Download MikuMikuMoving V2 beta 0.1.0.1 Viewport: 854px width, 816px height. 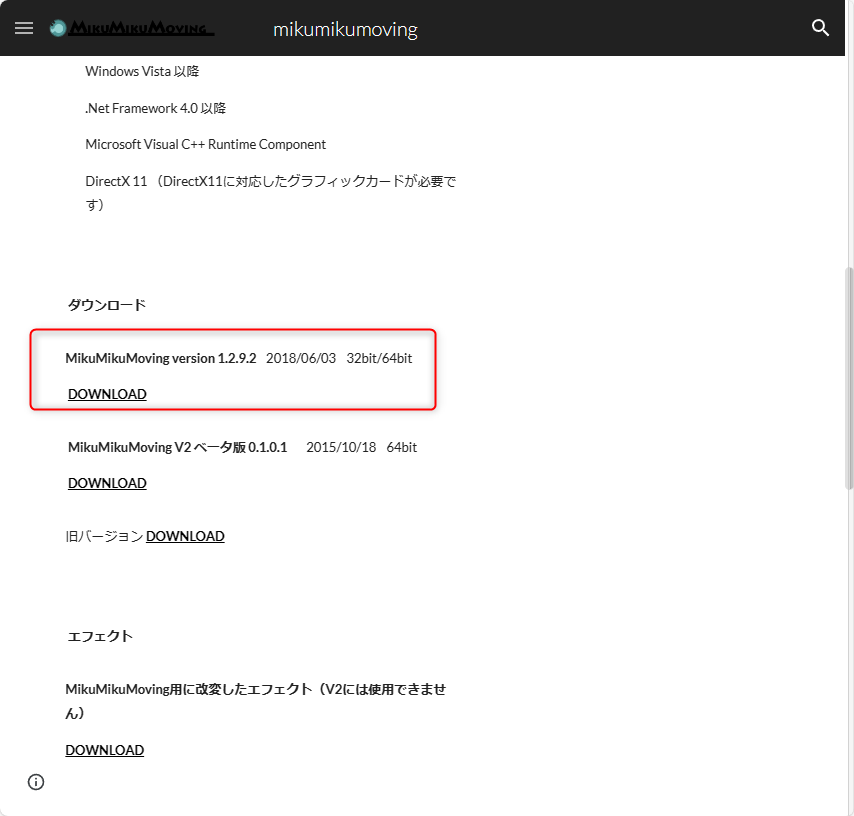[107, 483]
